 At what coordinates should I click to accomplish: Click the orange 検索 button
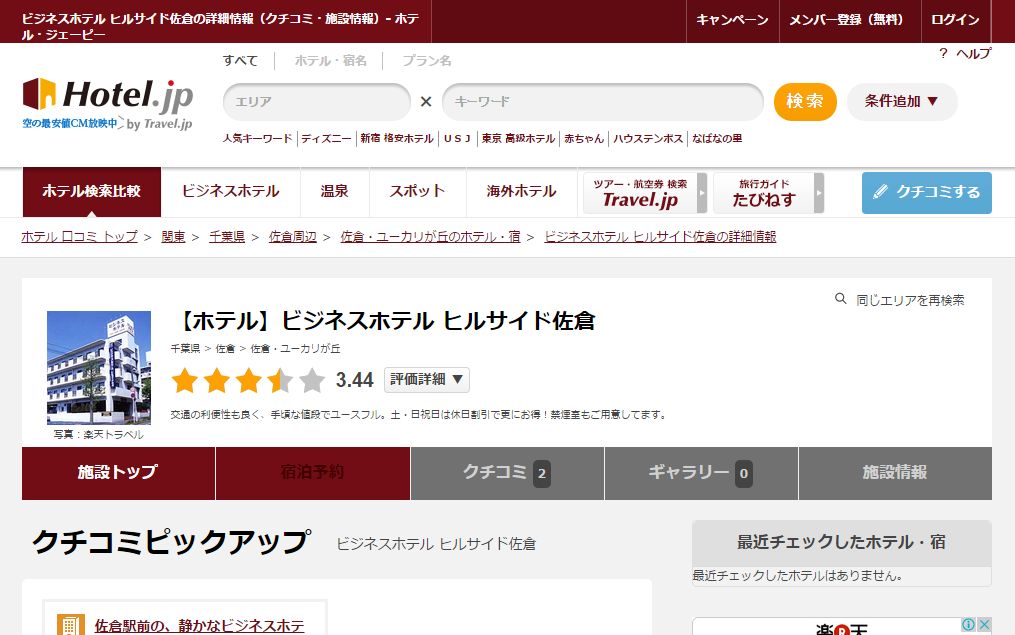point(805,102)
